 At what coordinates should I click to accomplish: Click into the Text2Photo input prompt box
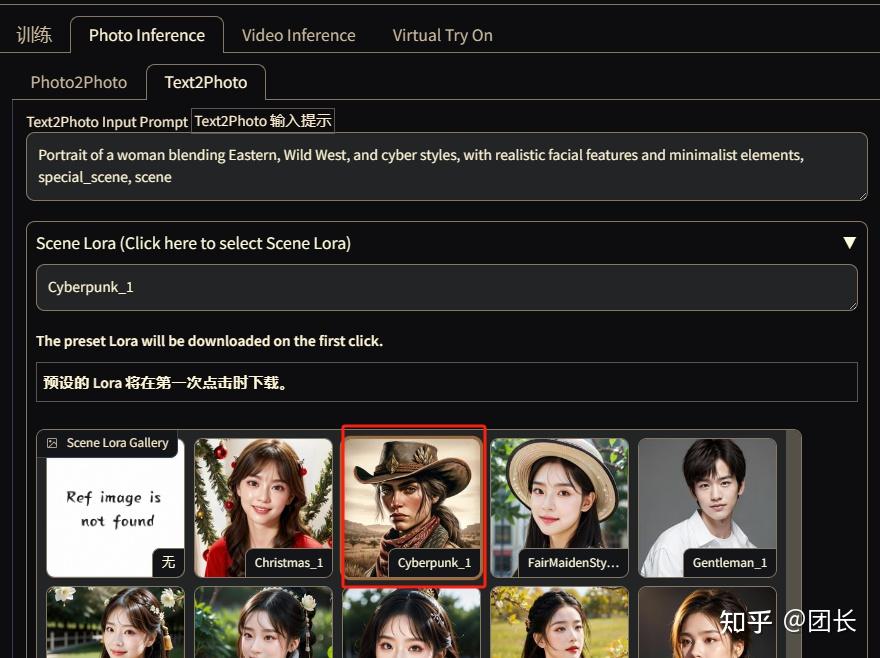(x=447, y=166)
